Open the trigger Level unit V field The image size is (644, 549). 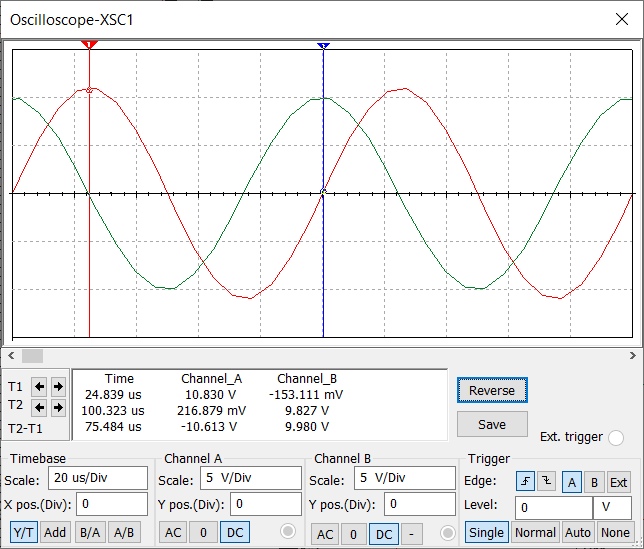click(612, 508)
